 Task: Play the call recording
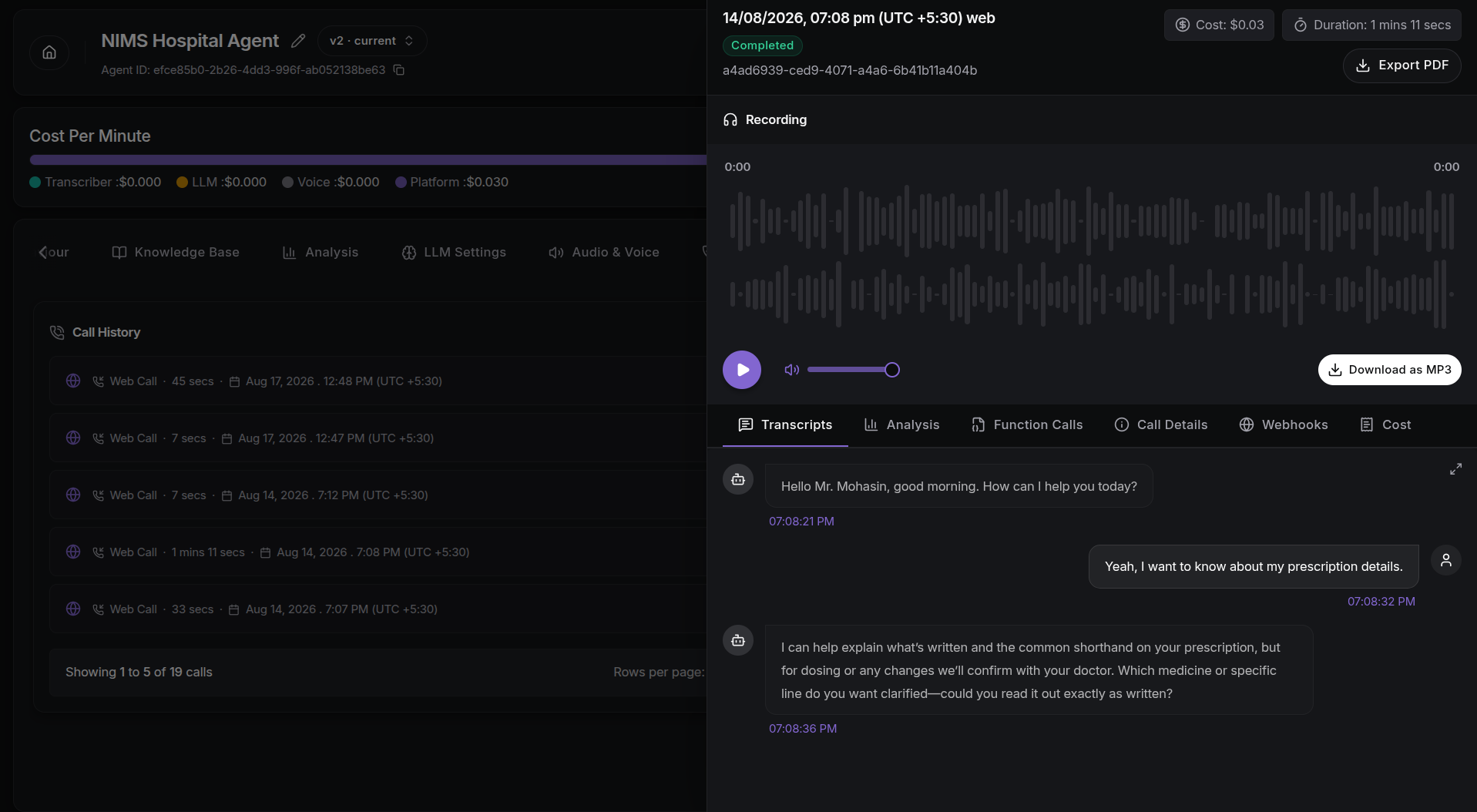(x=742, y=370)
